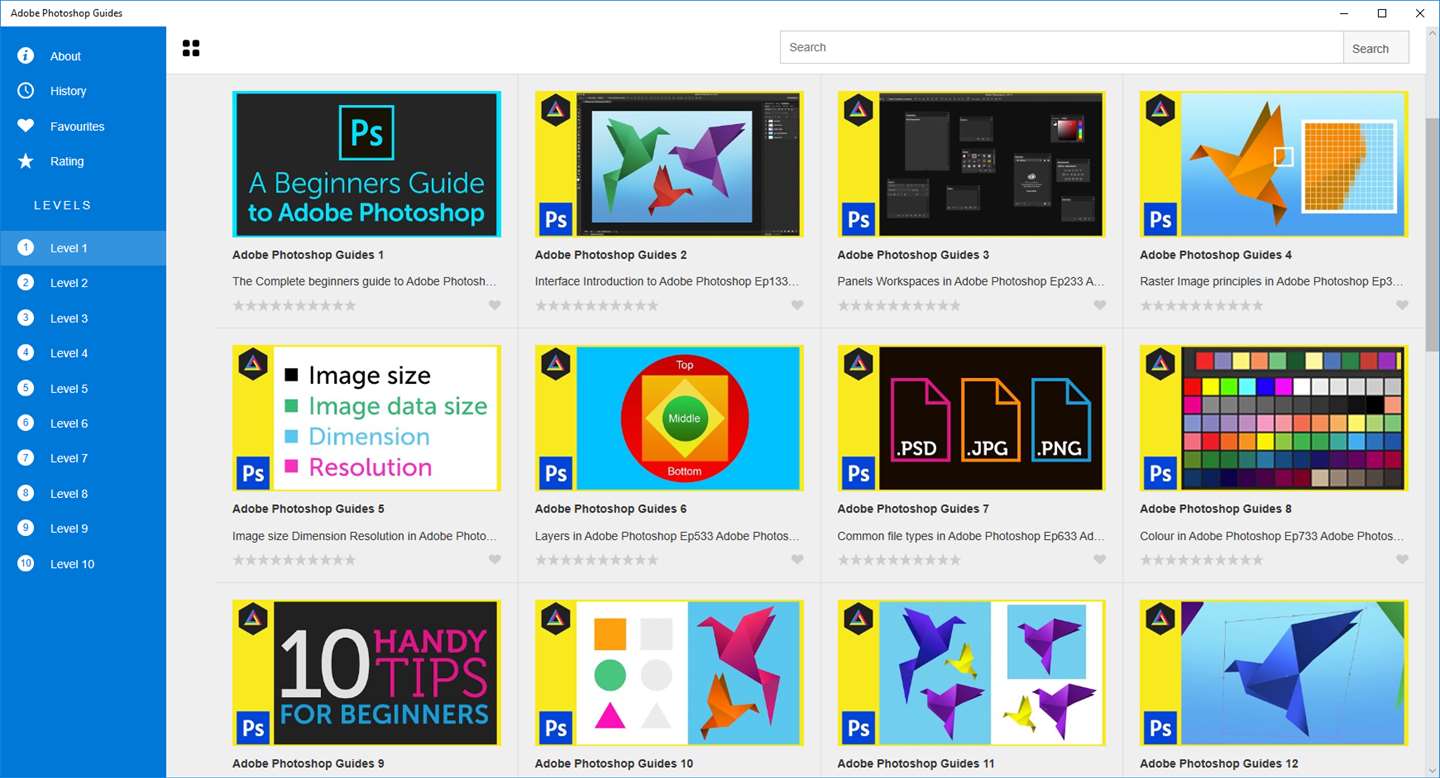
Task: Favourite Adobe Photoshop Guides 6 with heart
Action: (797, 560)
